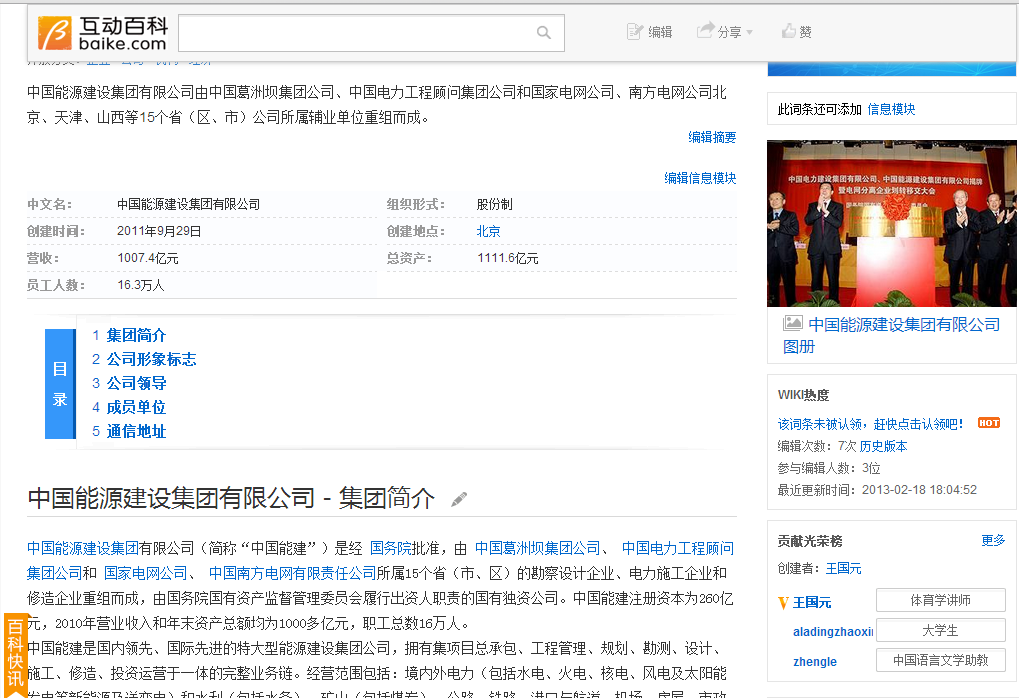This screenshot has height=698, width=1019.
Task: Jump to section 1 集团简介
Action: (x=136, y=335)
